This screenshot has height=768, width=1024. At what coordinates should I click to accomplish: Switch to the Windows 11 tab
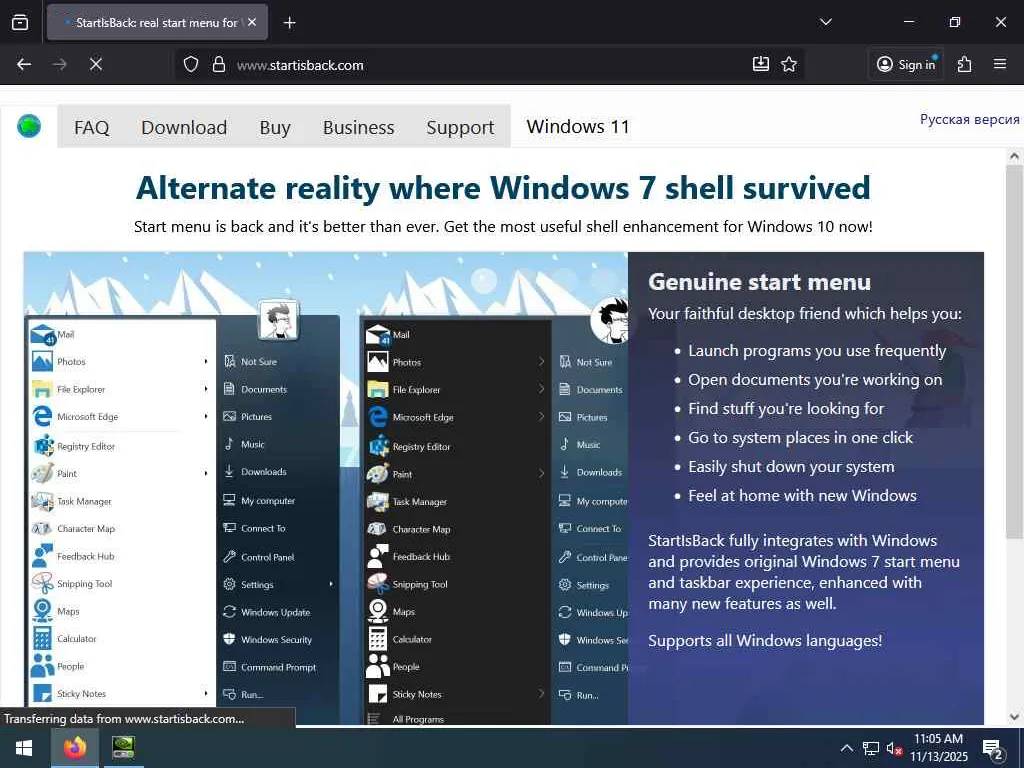point(578,126)
